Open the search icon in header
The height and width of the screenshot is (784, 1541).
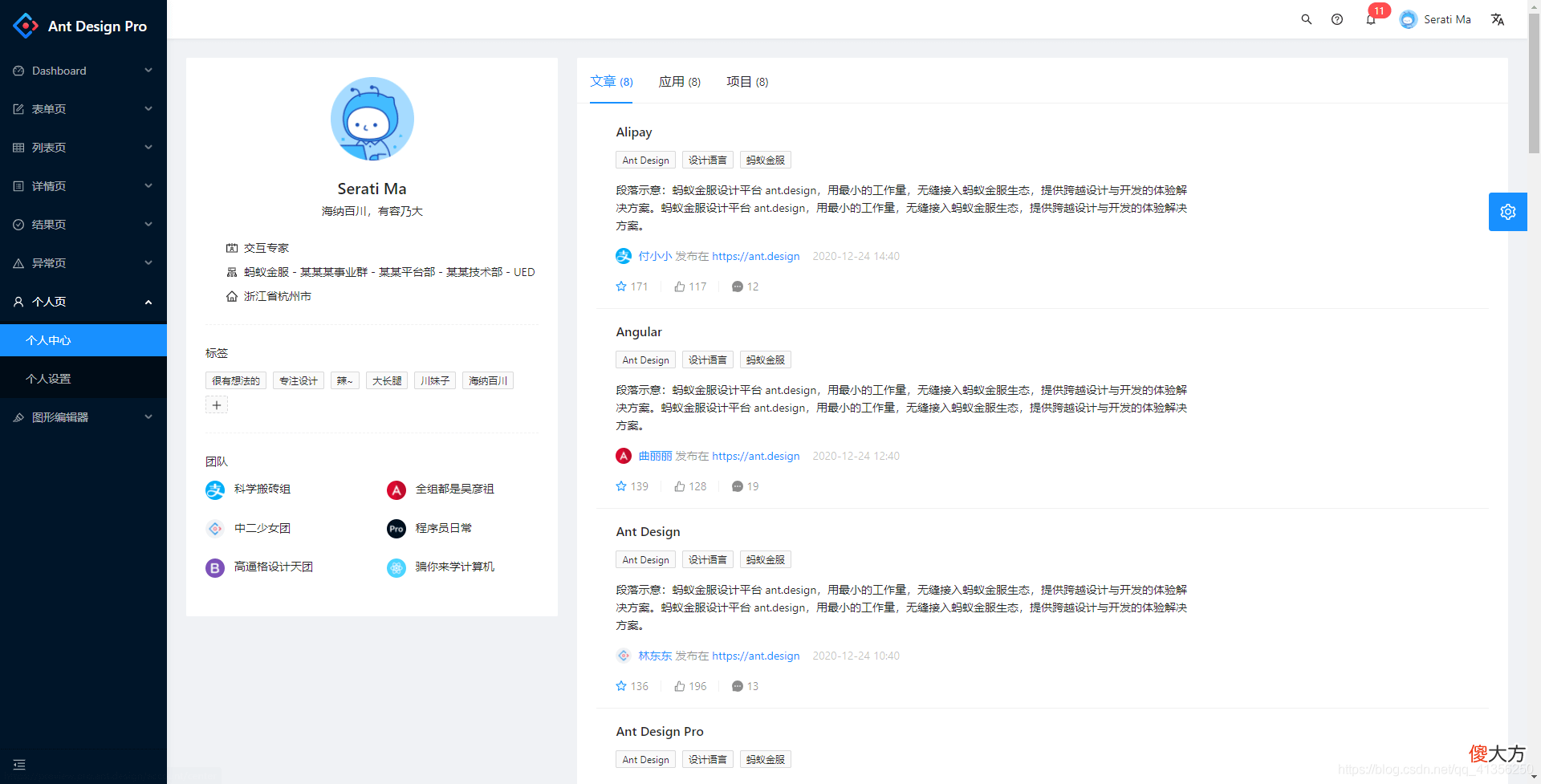(1307, 19)
